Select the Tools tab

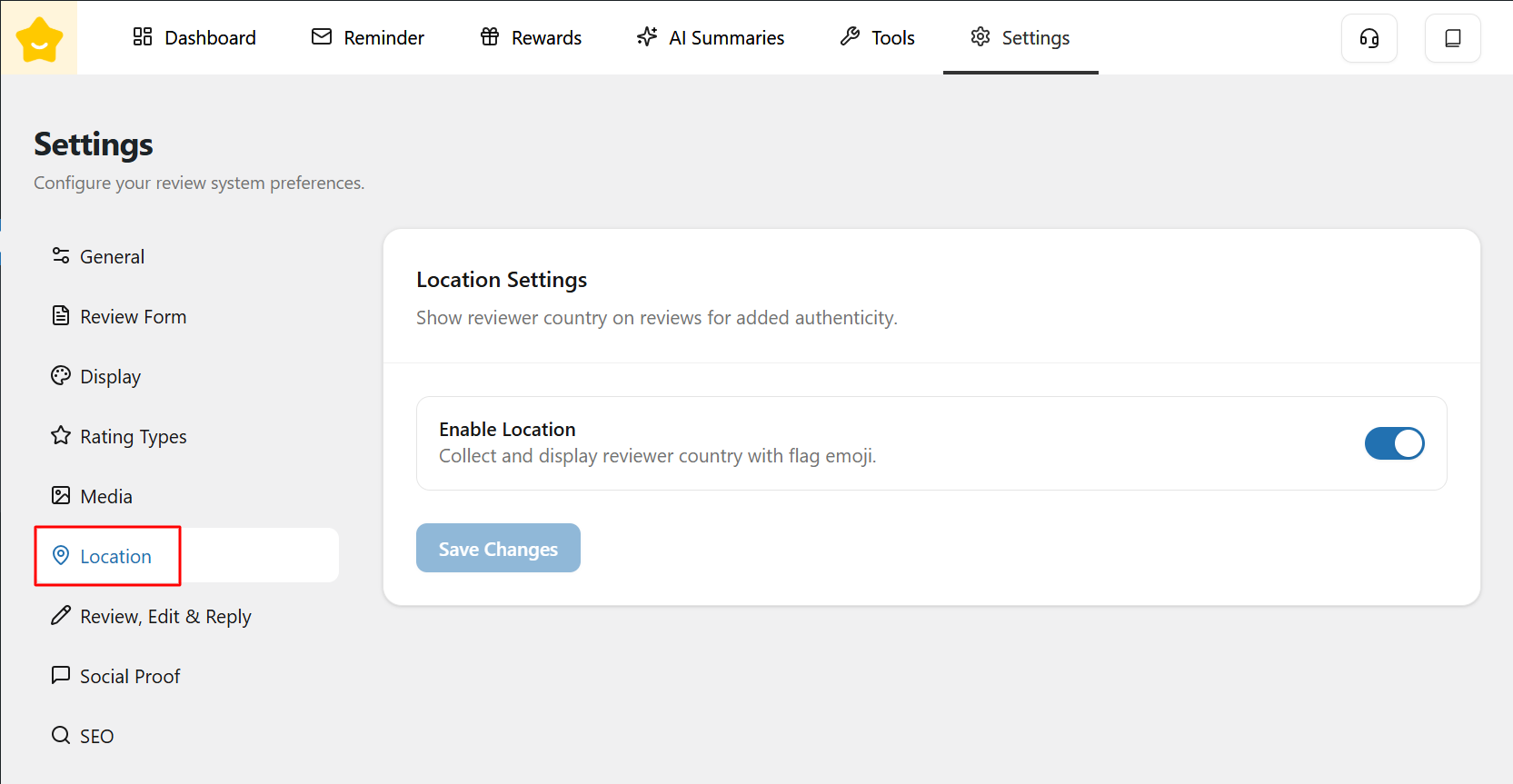878,38
